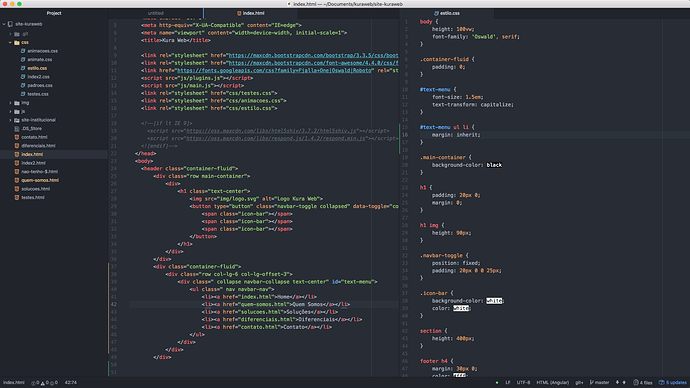The image size is (690, 388).
Task: Open the HTML (Angular) grammar selector
Action: pos(552,383)
